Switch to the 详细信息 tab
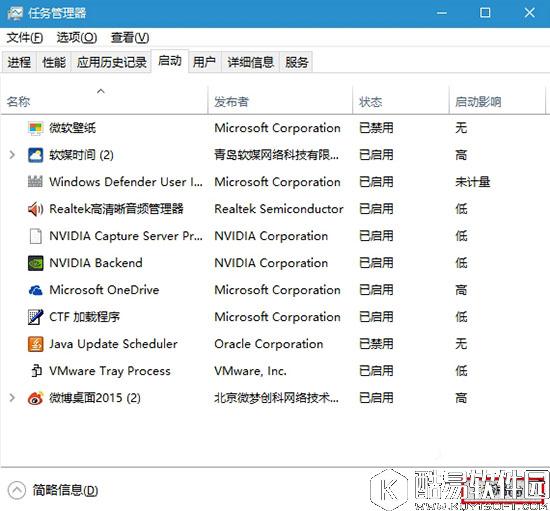This screenshot has height=511, width=550. (x=250, y=62)
